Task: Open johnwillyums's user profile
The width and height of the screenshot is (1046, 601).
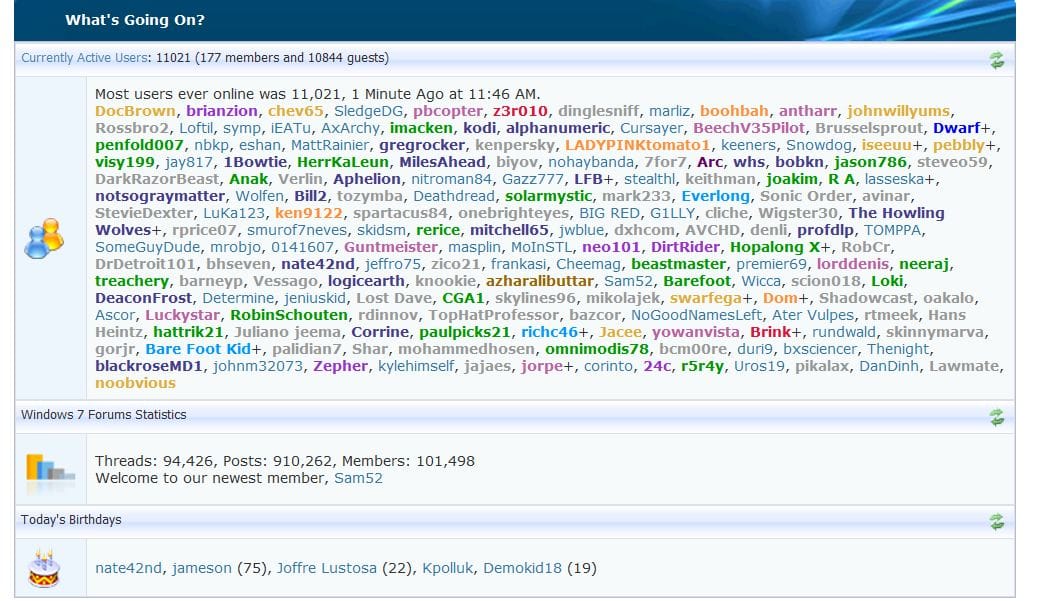Action: [x=899, y=111]
